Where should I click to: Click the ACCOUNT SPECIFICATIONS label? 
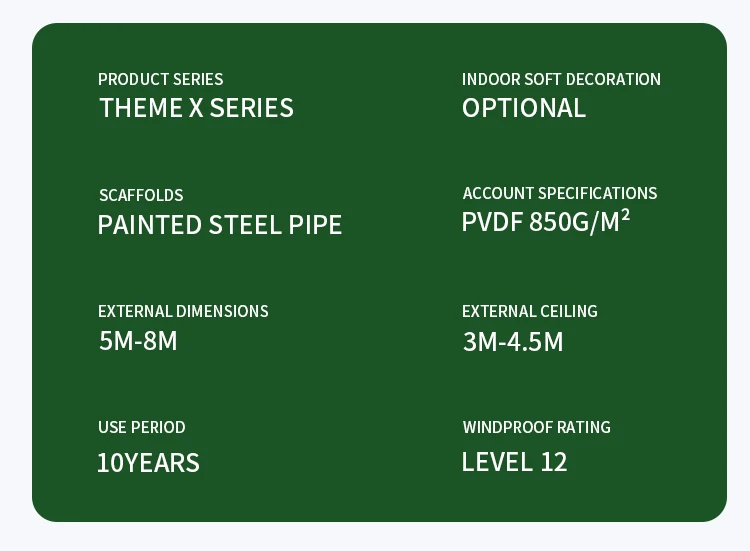click(560, 193)
